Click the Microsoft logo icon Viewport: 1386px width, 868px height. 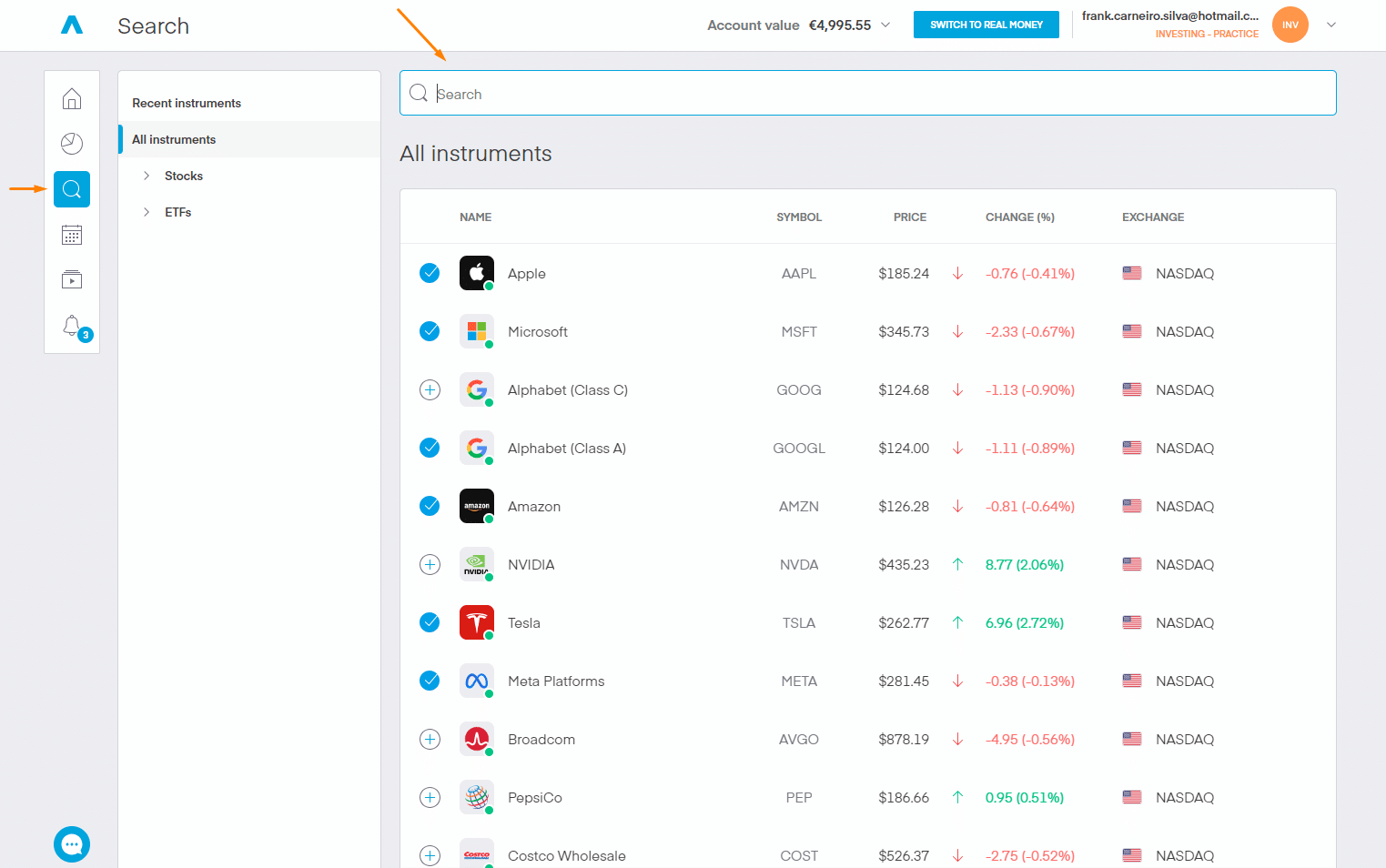point(477,331)
